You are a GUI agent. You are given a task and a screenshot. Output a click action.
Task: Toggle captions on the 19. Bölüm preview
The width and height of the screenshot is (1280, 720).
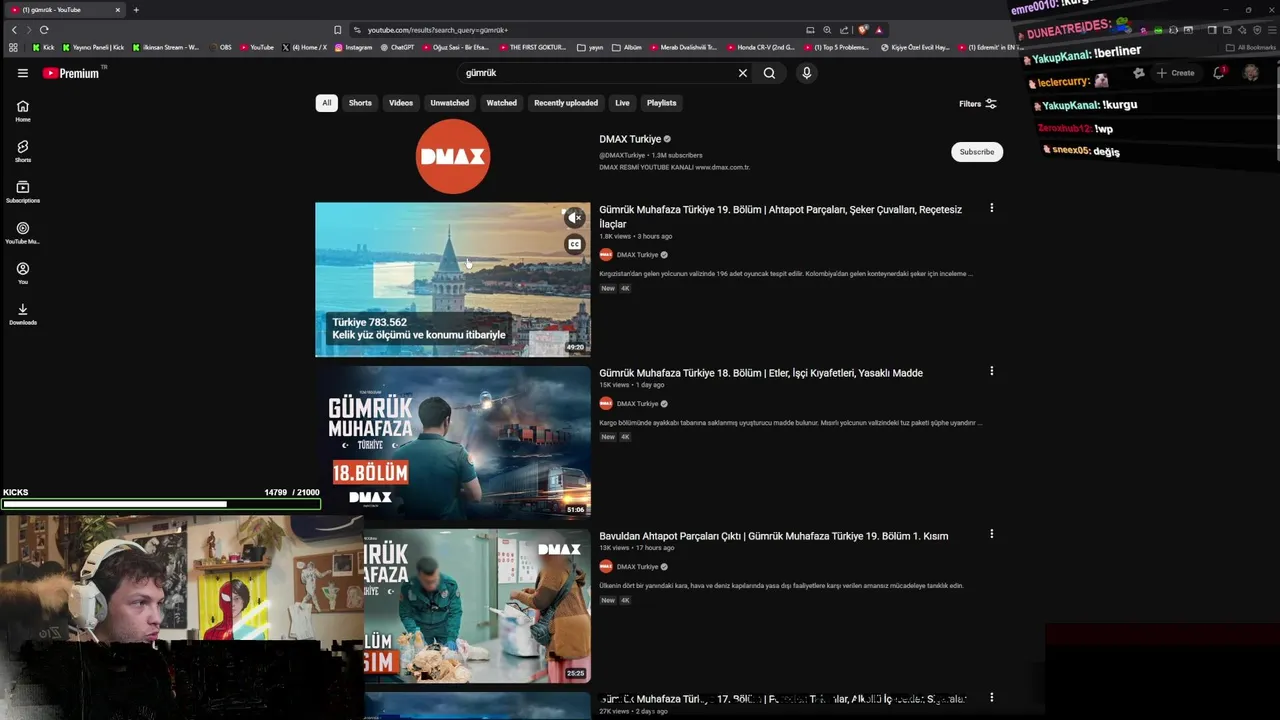(x=574, y=244)
